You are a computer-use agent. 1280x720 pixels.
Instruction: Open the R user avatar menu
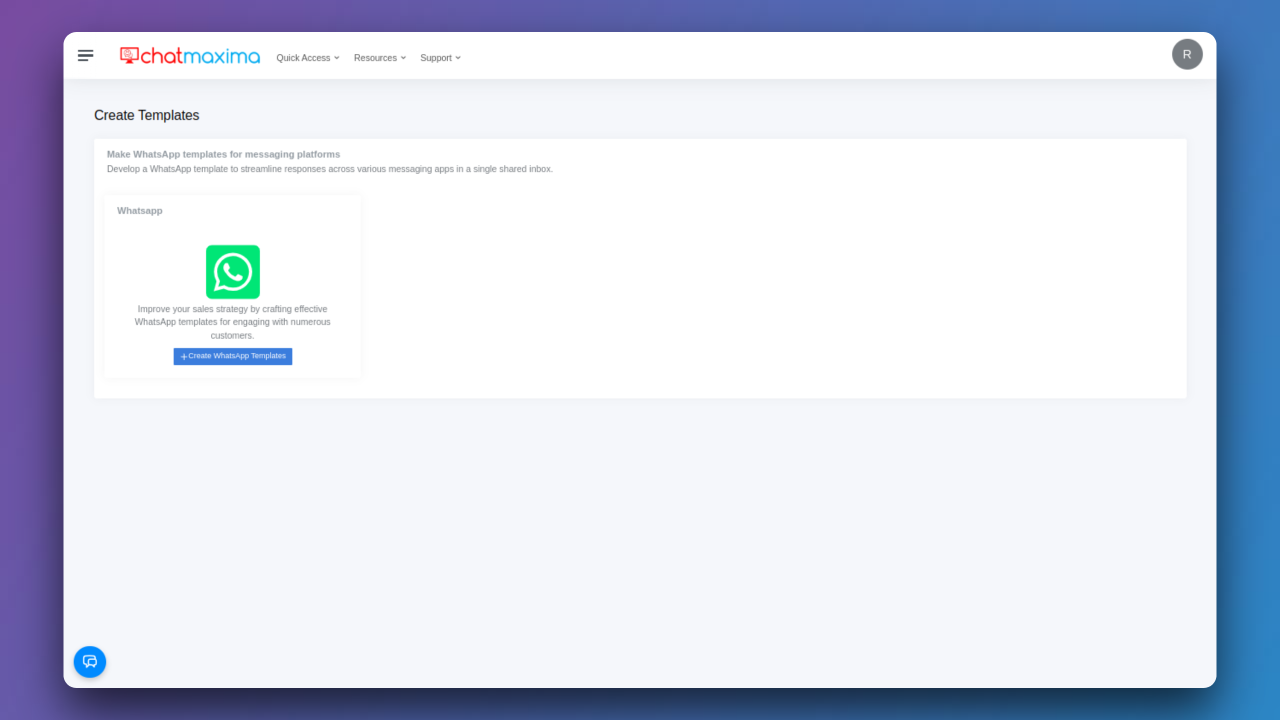pos(1187,54)
